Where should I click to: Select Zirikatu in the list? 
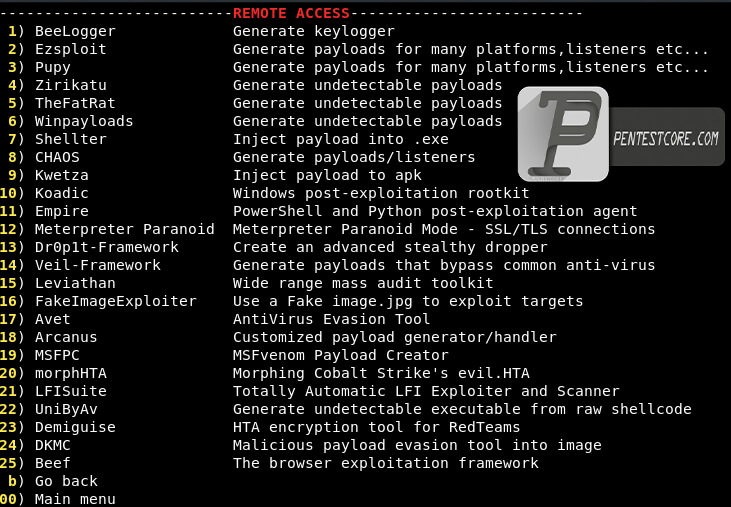[71, 85]
